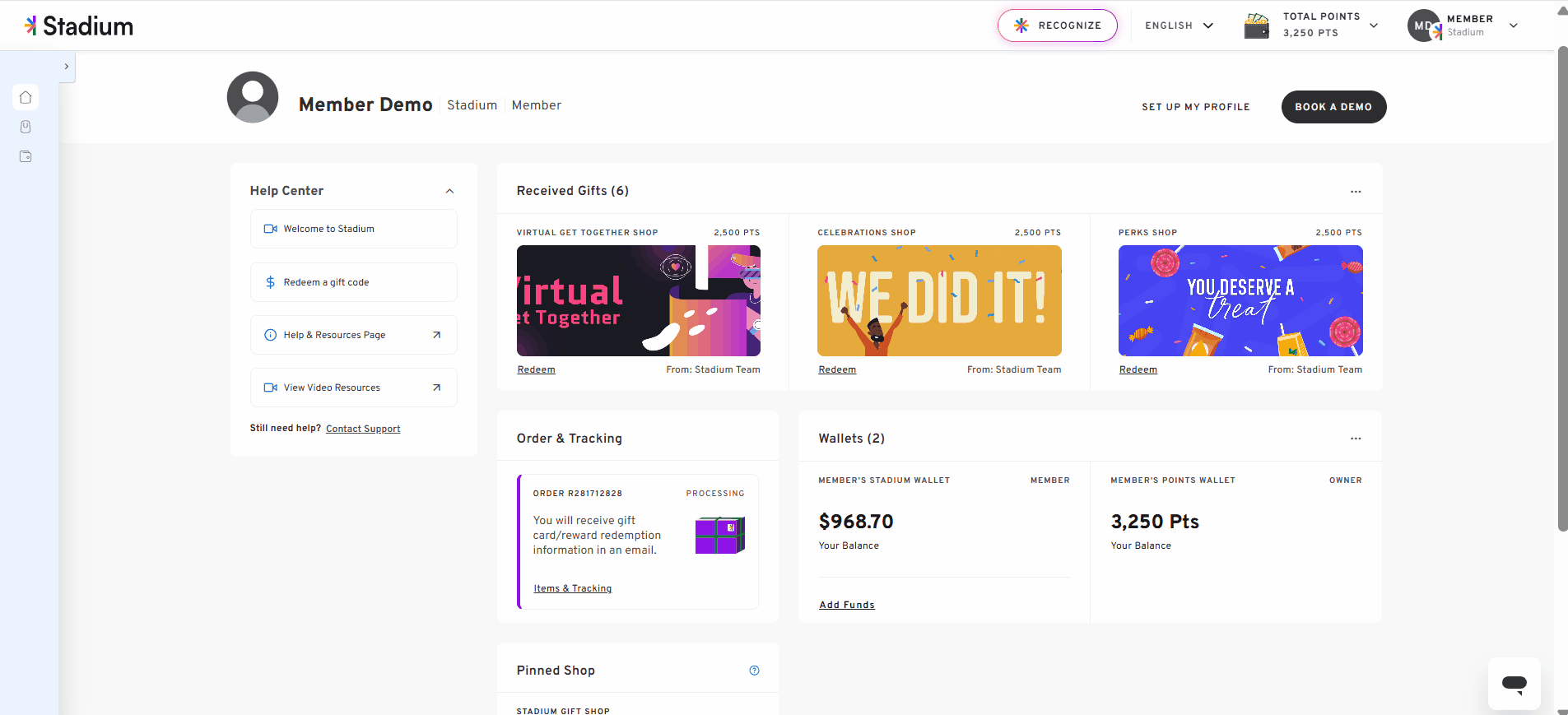Click Redeem a gift code

(354, 282)
